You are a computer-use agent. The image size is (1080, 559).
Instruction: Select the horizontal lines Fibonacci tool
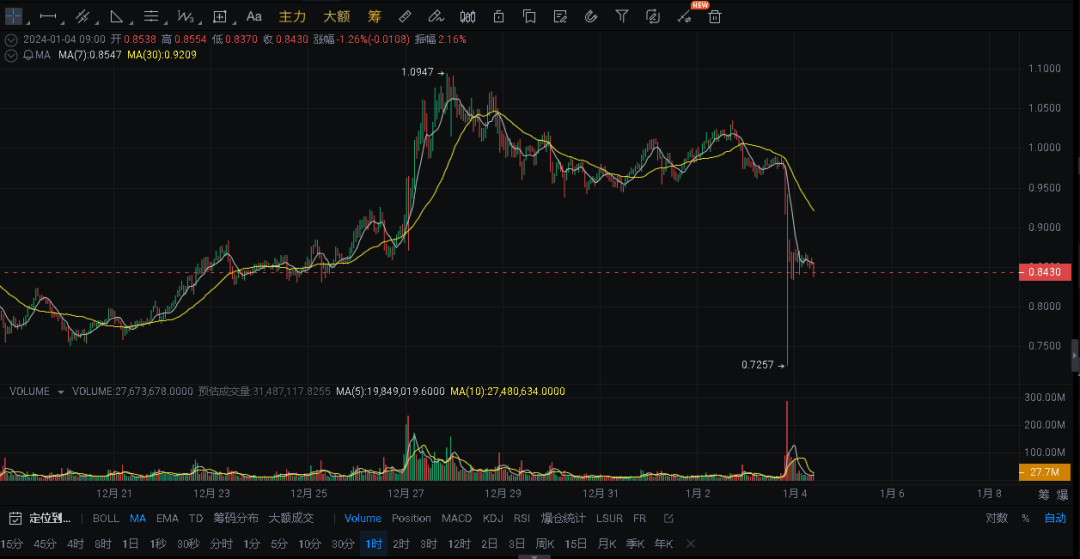(150, 15)
